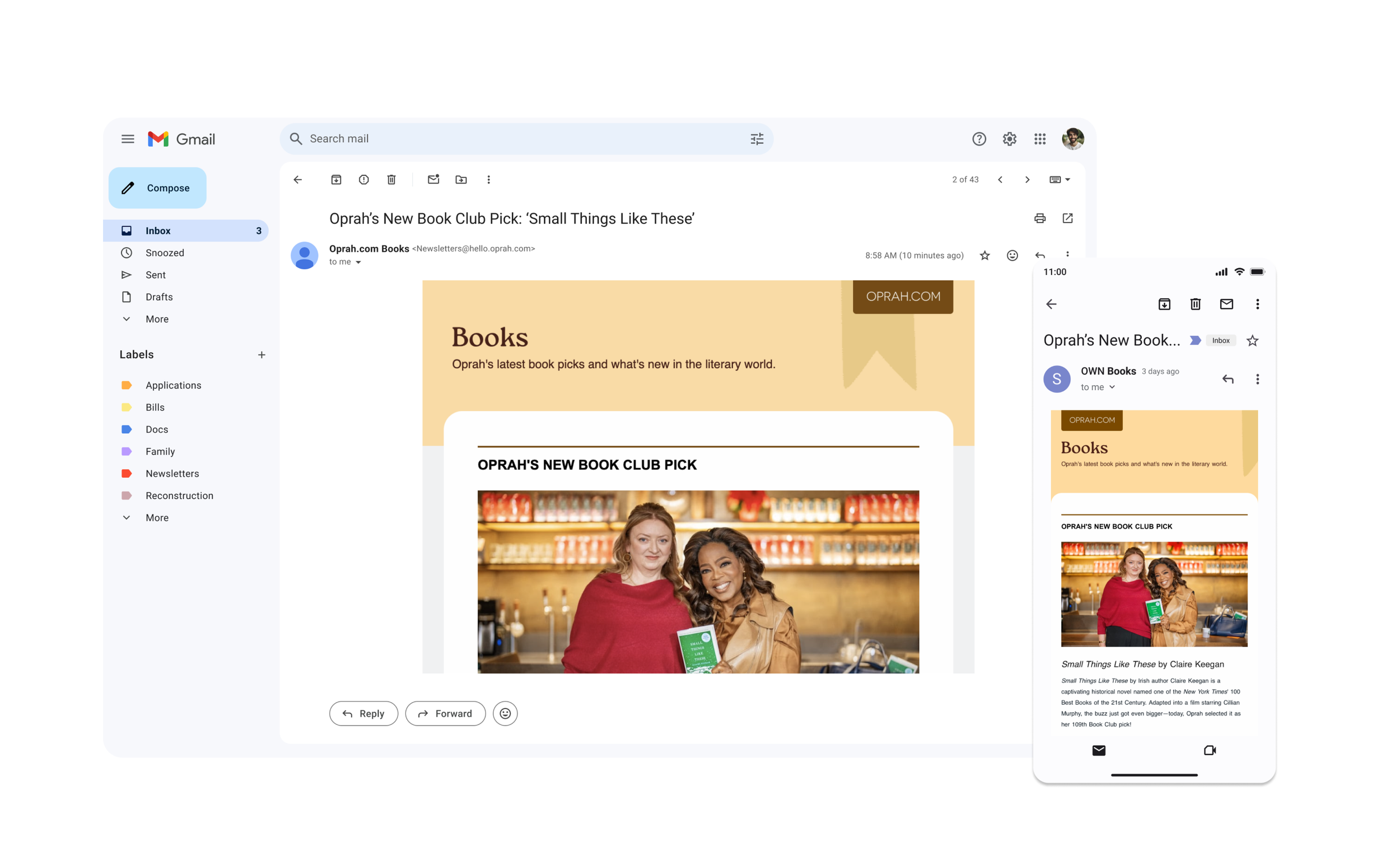Toggle the main menu hamburger icon
Viewport: 1400px width, 861px height.
[128, 139]
